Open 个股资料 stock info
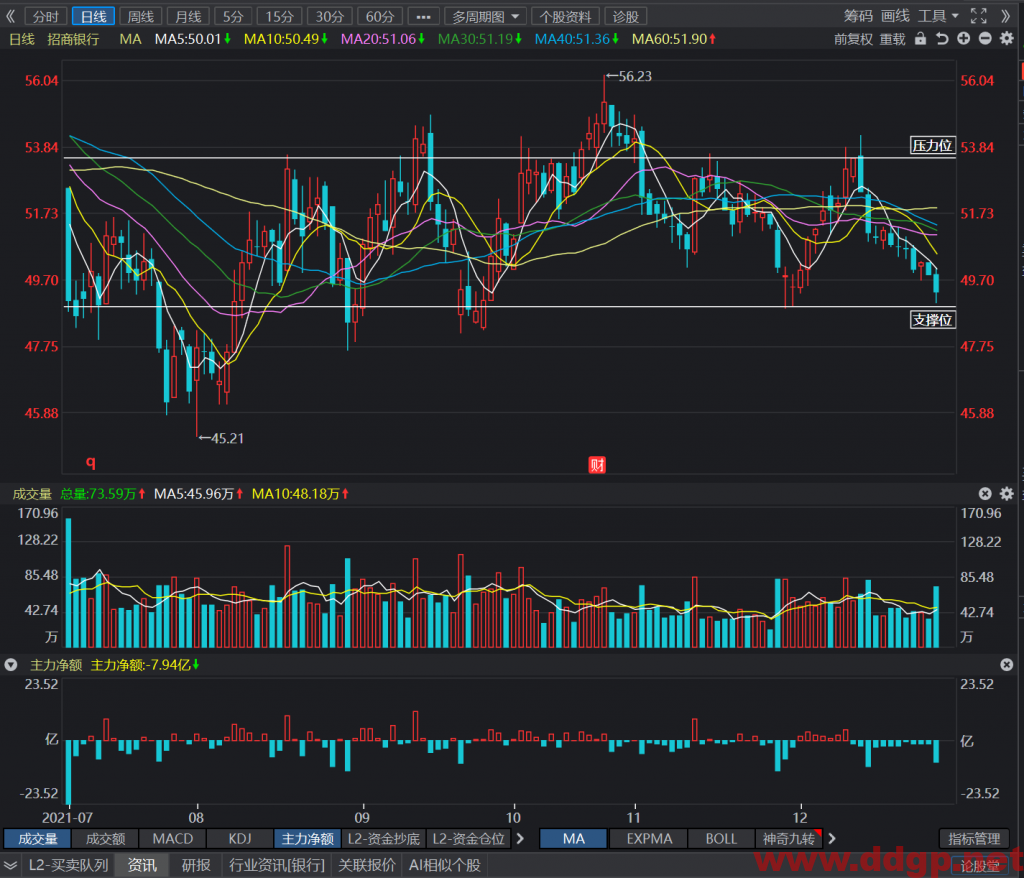 pos(566,16)
